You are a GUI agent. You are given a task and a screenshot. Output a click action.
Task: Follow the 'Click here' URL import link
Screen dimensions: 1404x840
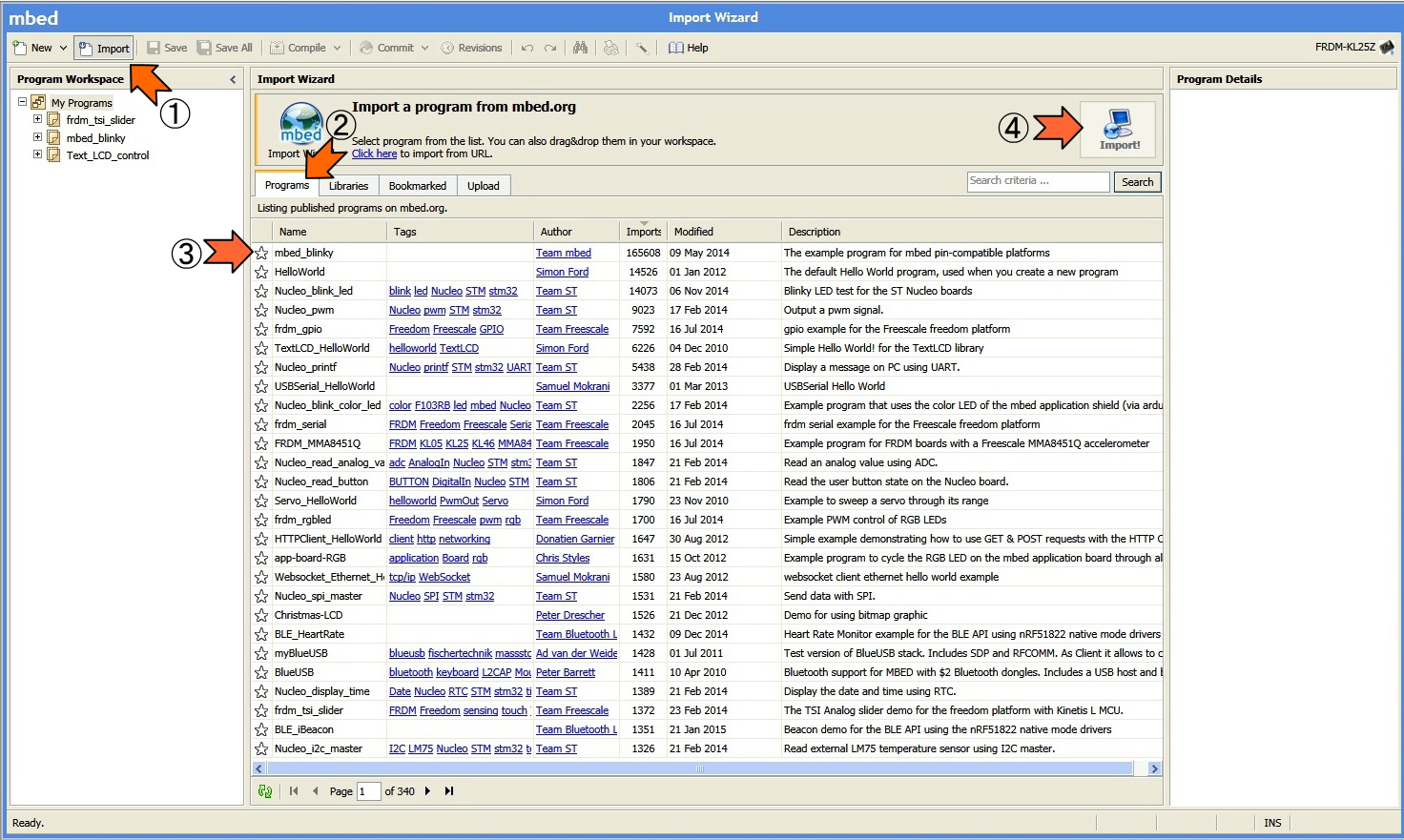(374, 154)
